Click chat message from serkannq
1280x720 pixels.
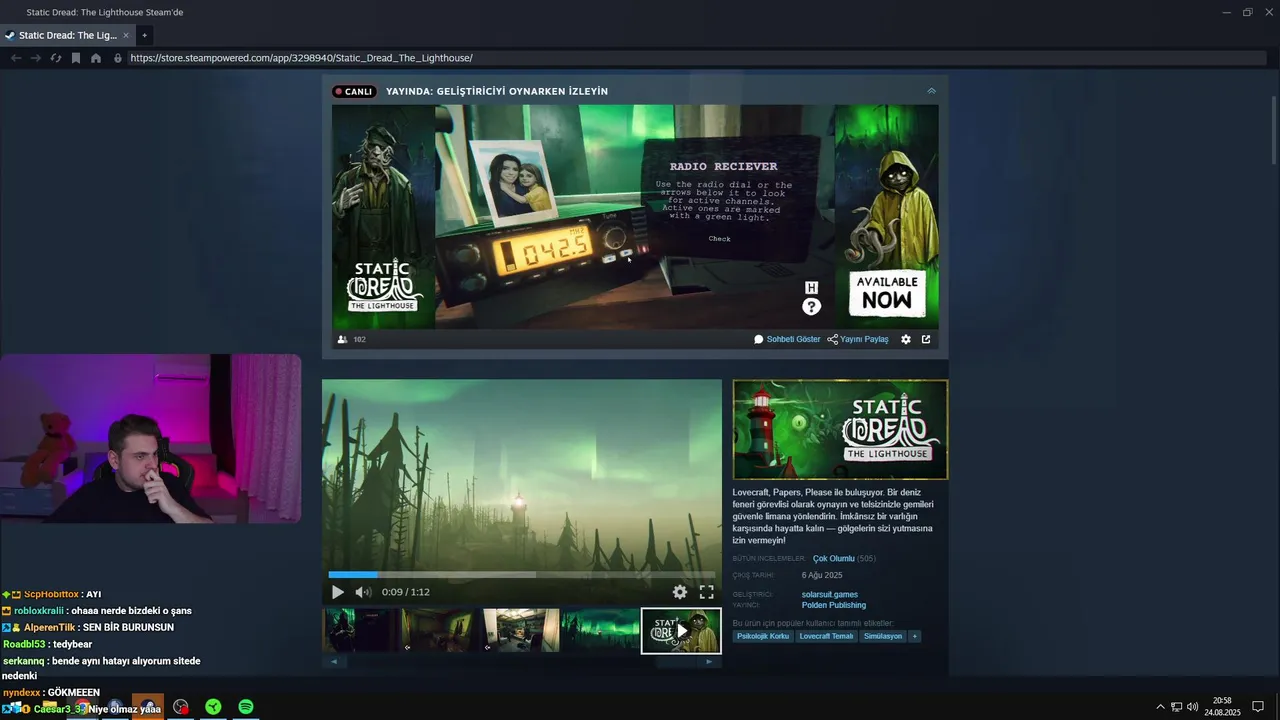101,668
